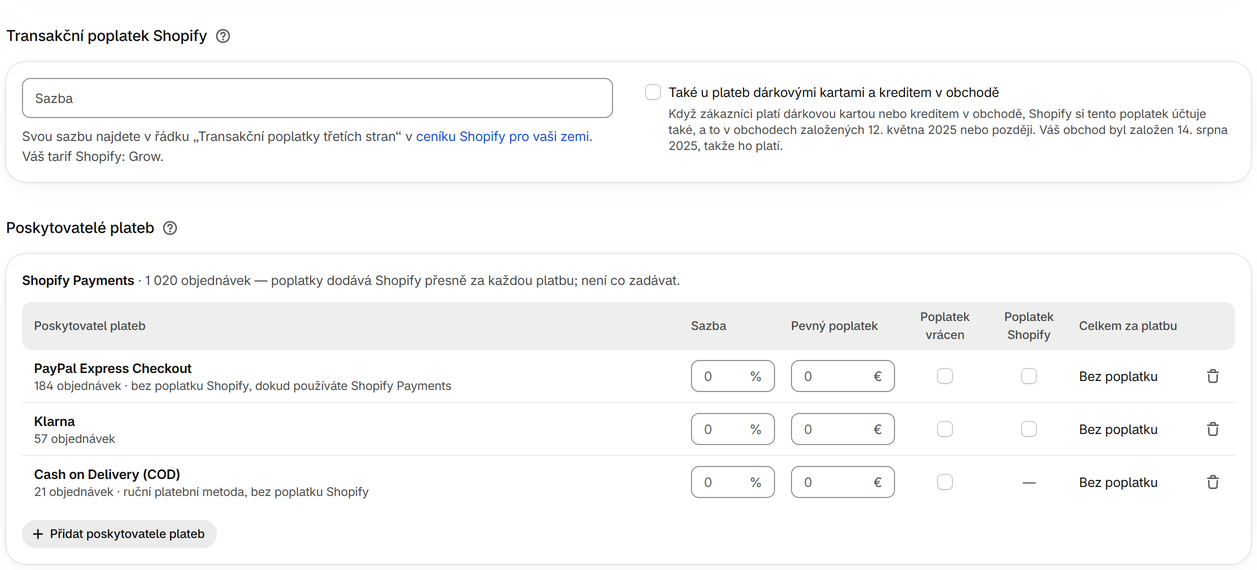Tick Poplatek vrácen checkbox for Klarna
This screenshot has height=570, width=1257.
click(x=945, y=429)
